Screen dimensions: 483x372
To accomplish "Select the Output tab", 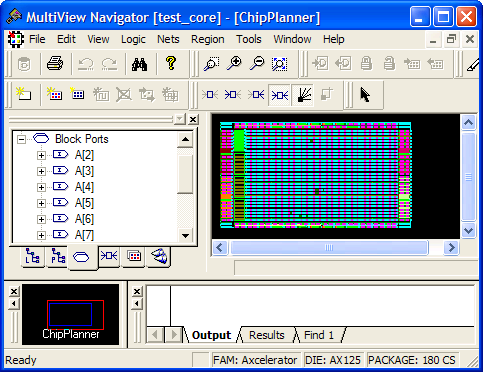I will (x=211, y=335).
